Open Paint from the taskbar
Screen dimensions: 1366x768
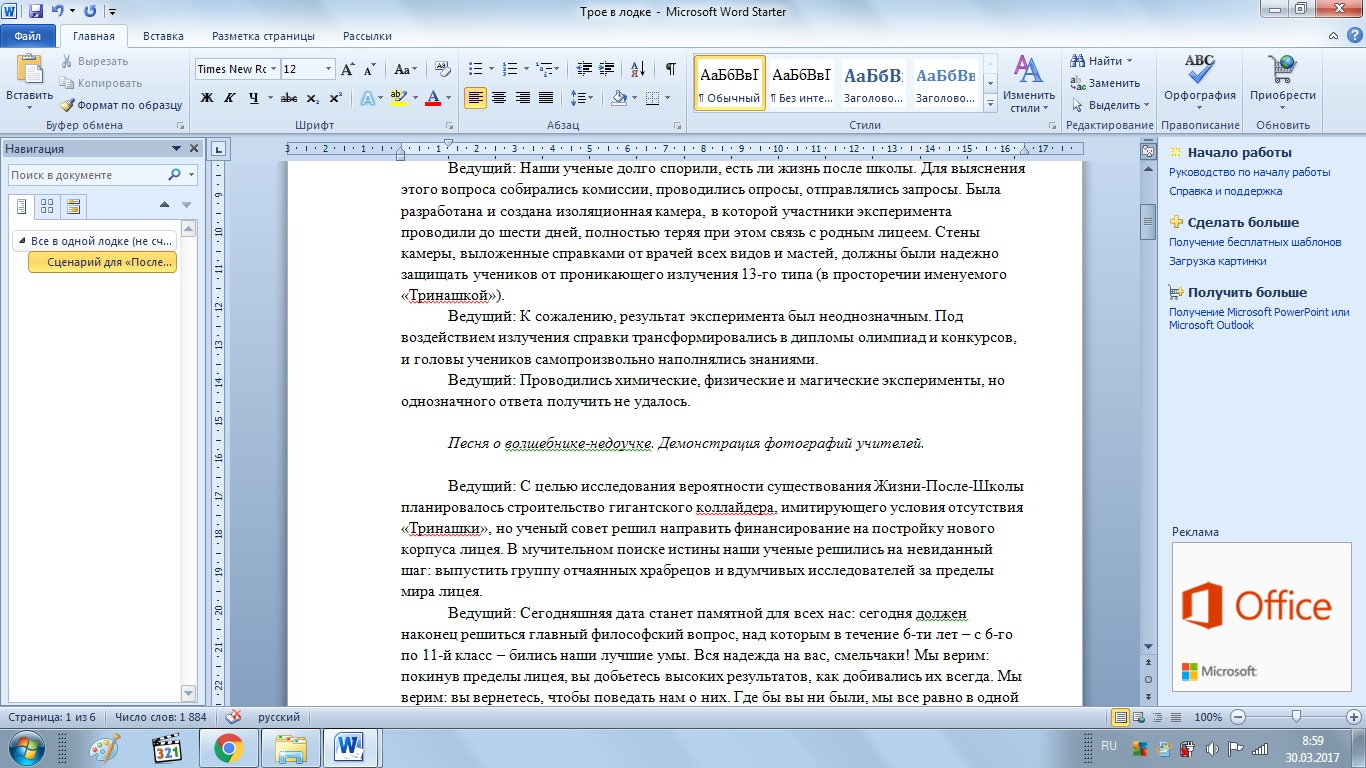coord(106,747)
